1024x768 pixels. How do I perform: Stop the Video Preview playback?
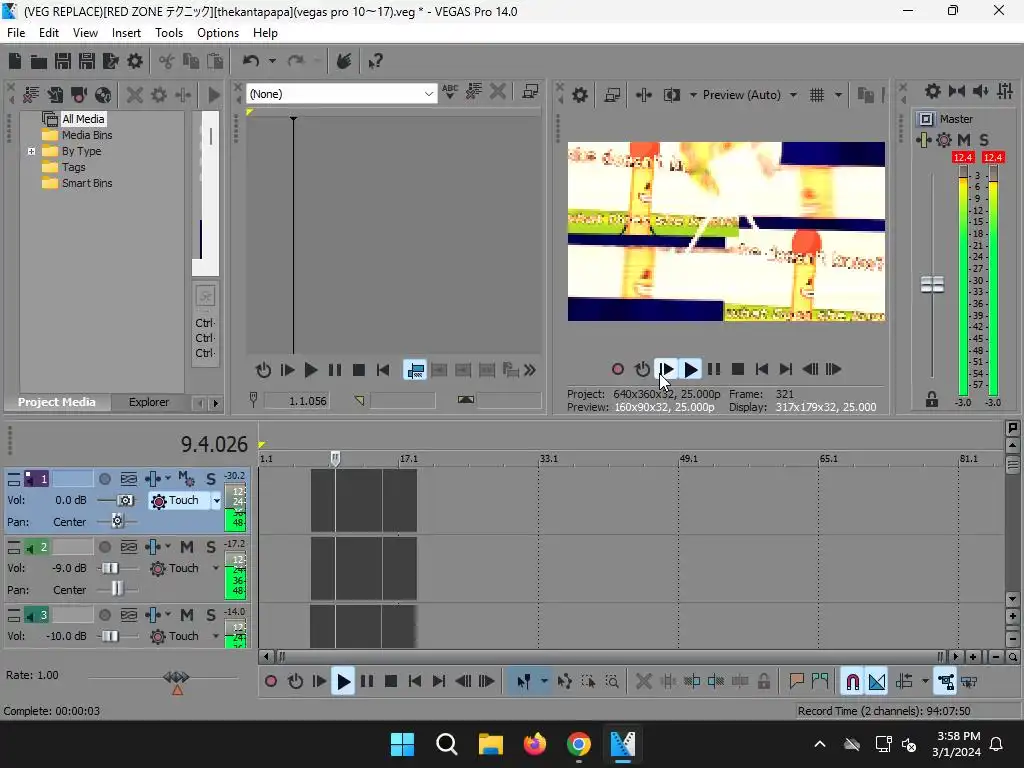point(738,370)
